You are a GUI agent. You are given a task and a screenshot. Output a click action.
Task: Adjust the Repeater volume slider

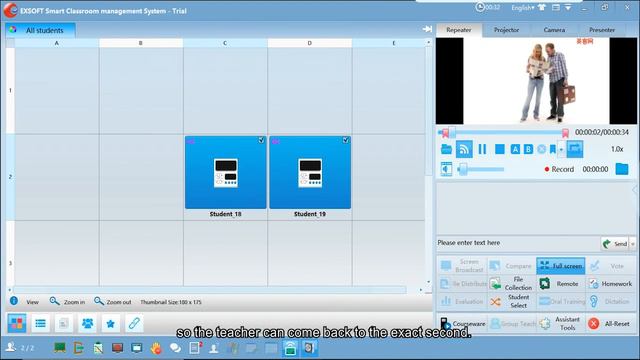[x=481, y=169]
